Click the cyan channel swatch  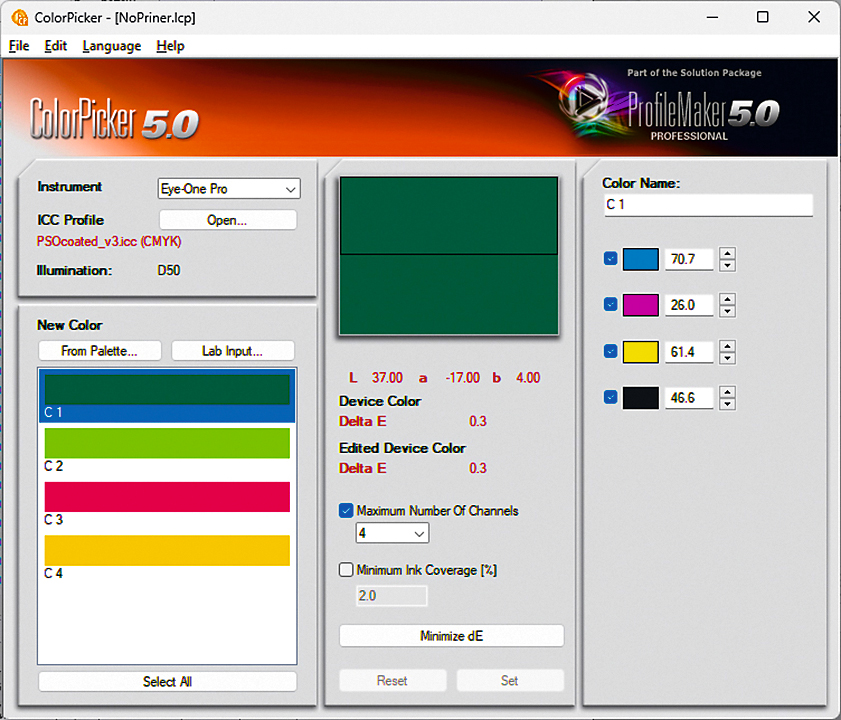click(x=640, y=259)
